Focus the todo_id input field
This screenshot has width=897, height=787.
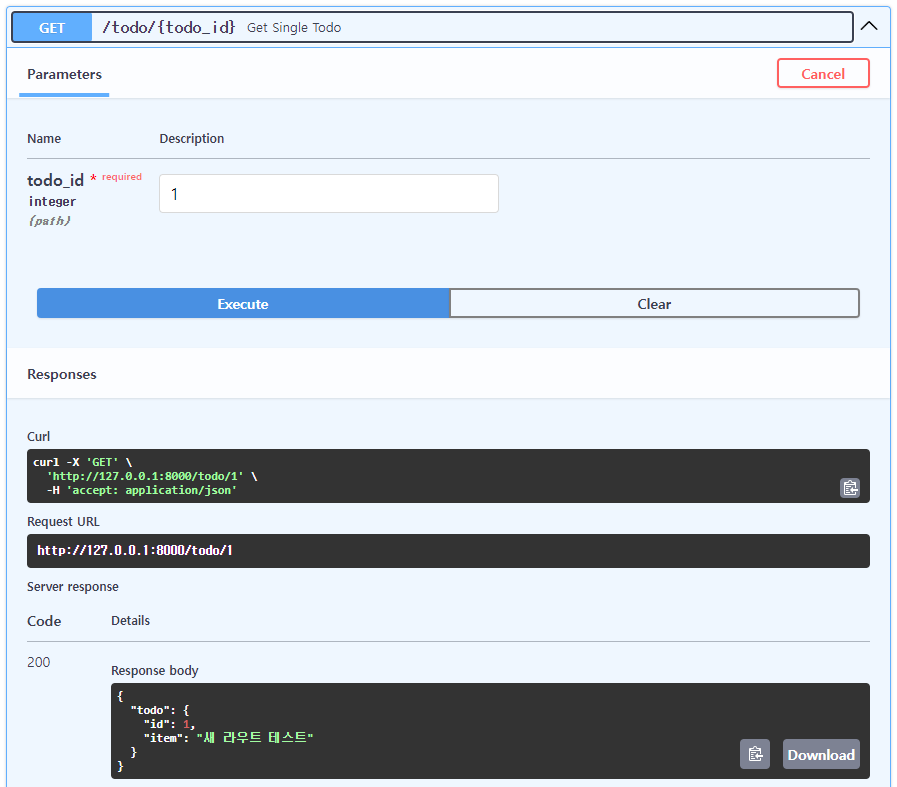[x=329, y=194]
